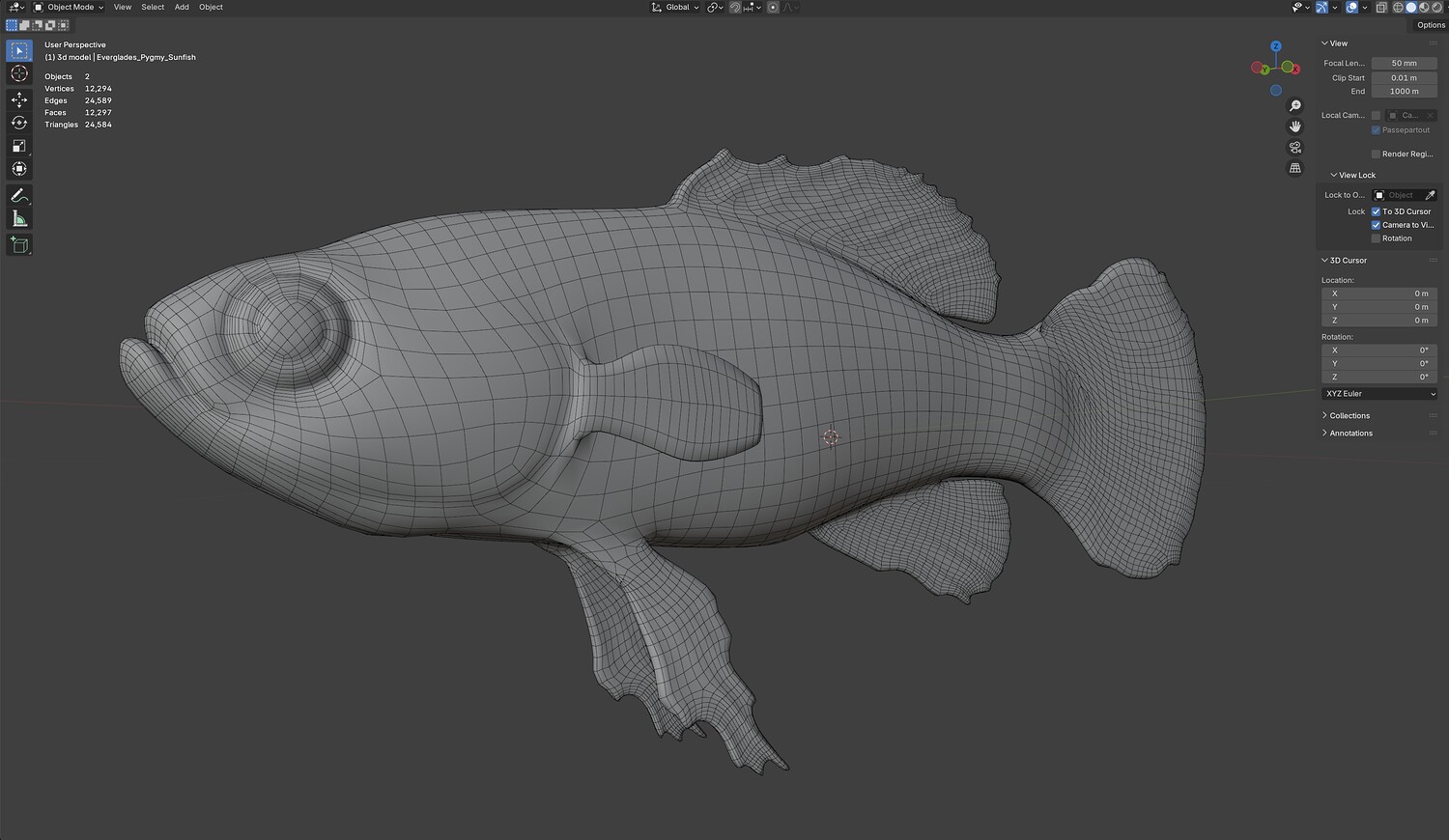The width and height of the screenshot is (1449, 840).
Task: Click the 3D Cursor Location X field
Action: click(1379, 294)
